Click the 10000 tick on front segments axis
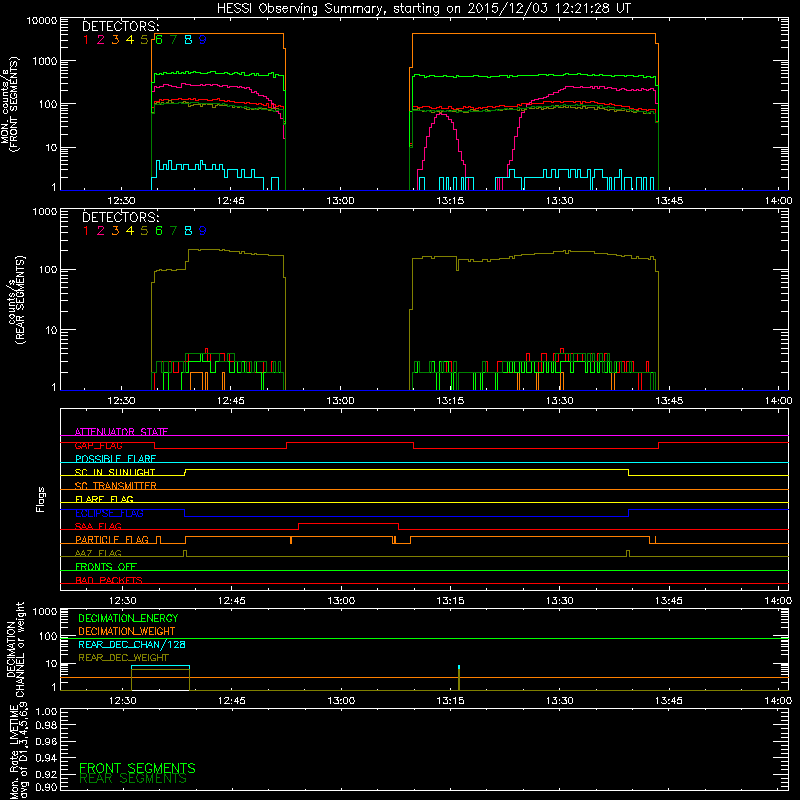Viewport: 800px width, 800px height. pos(42,20)
